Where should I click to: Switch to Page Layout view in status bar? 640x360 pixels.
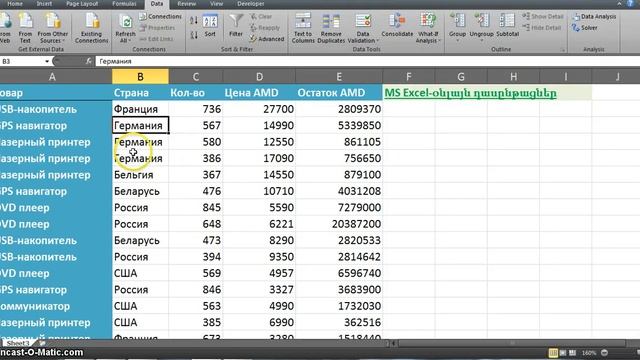[x=563, y=353]
